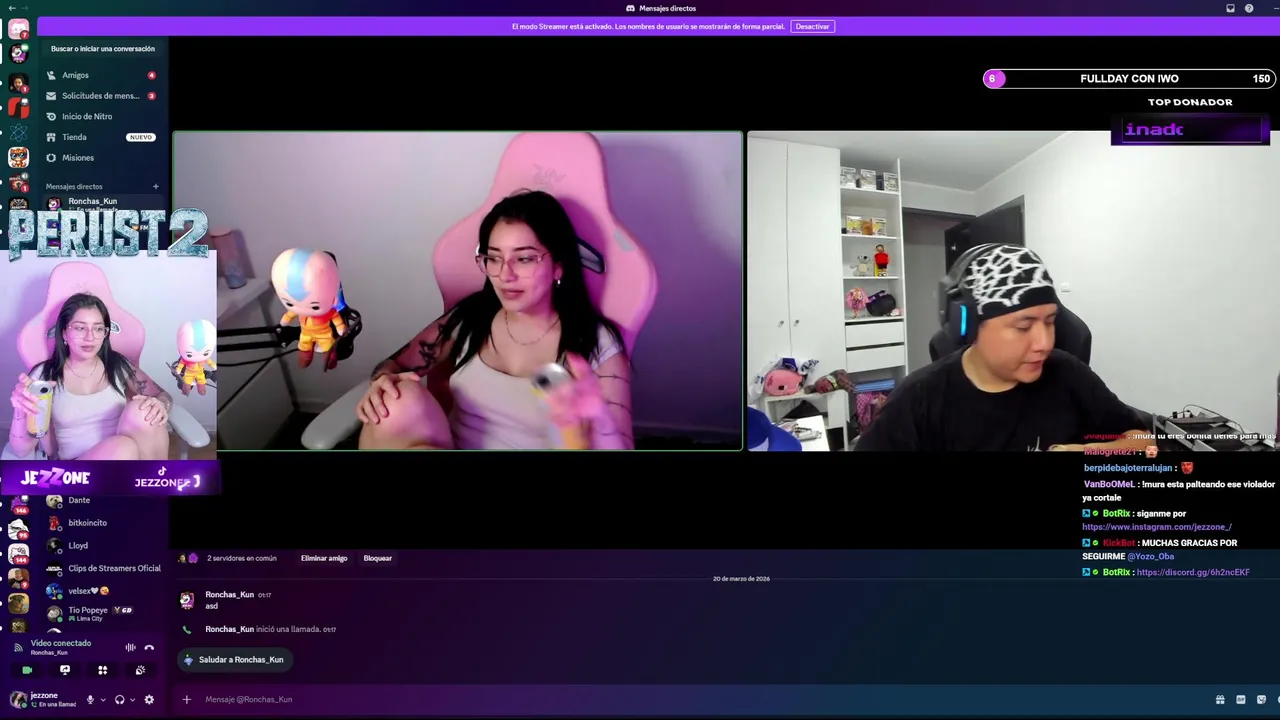Toggle headphones deafen
The image size is (1280, 720).
119,700
